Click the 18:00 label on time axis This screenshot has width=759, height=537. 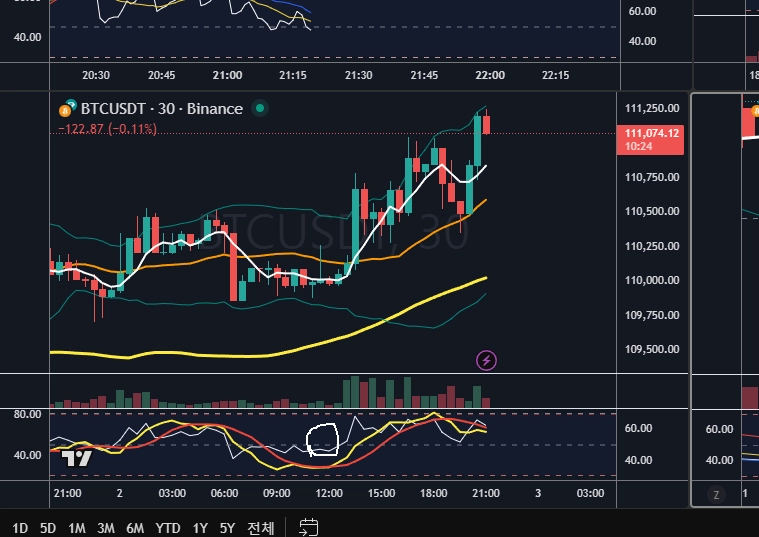pos(433,493)
